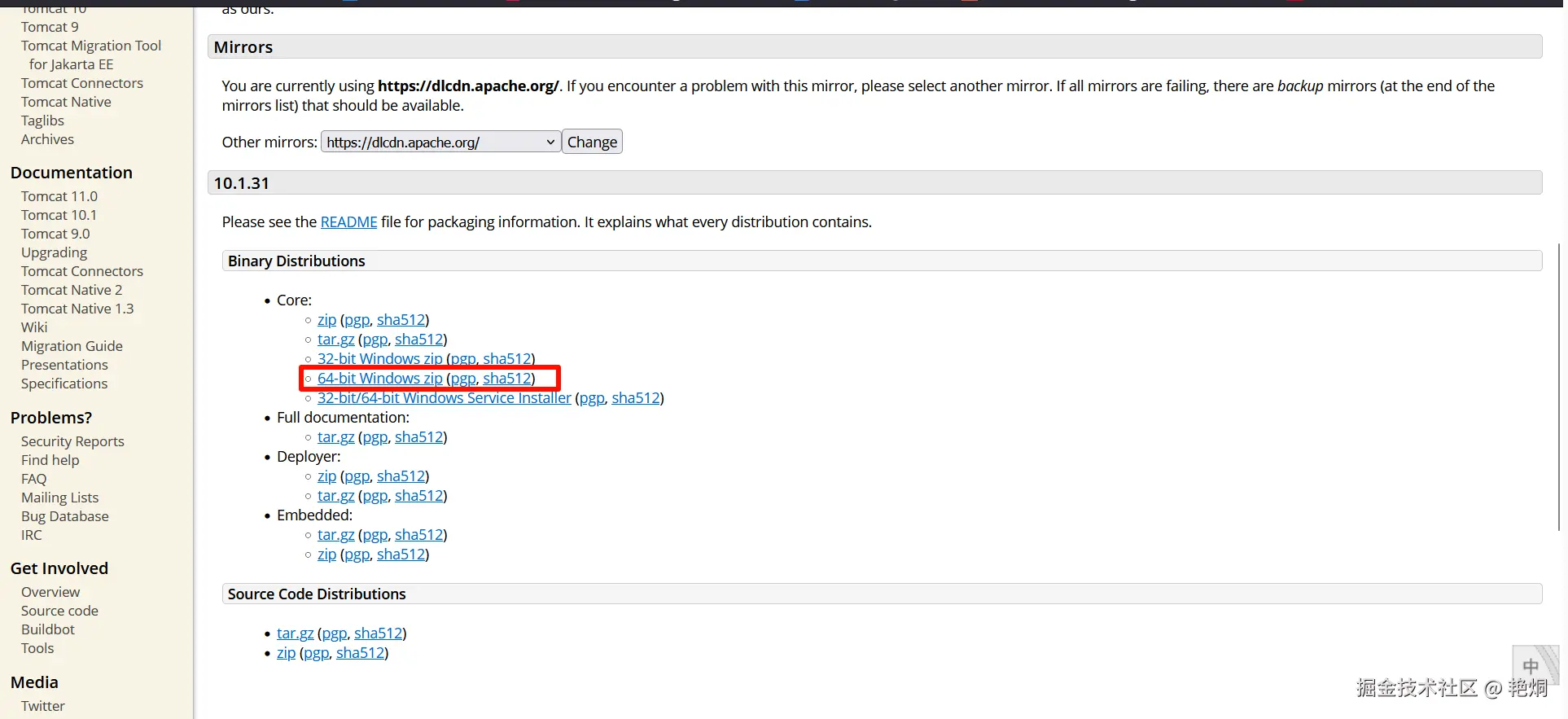
Task: Open the Wiki link
Action: click(x=34, y=327)
